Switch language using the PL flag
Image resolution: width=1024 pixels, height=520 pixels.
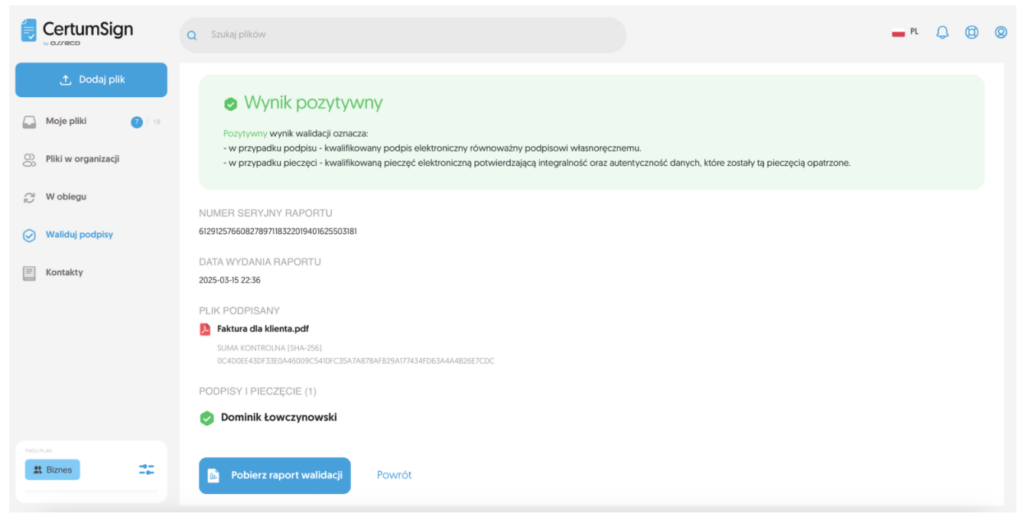pos(905,32)
